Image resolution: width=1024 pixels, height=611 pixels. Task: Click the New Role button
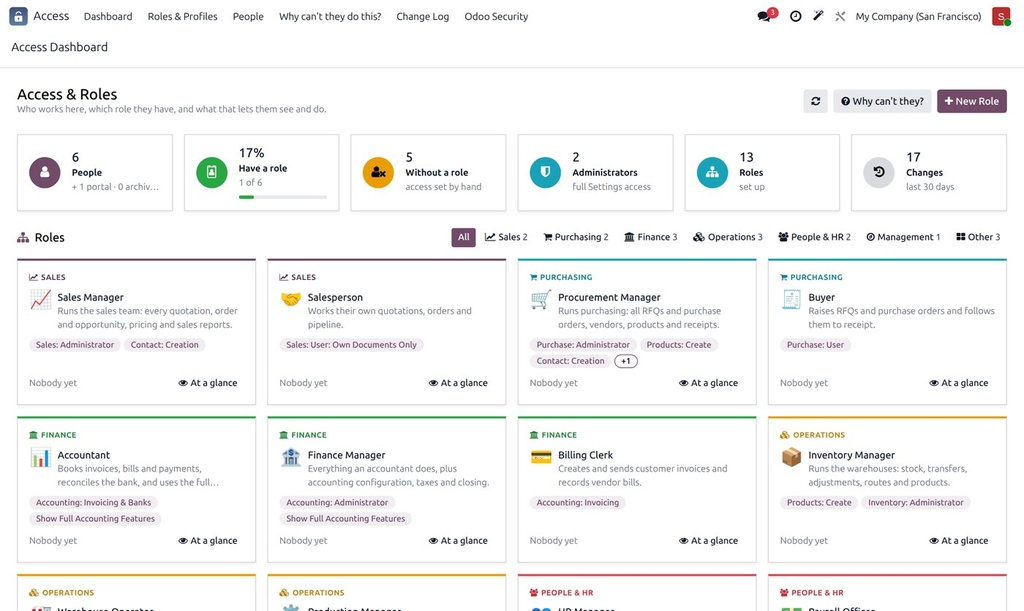click(x=972, y=101)
